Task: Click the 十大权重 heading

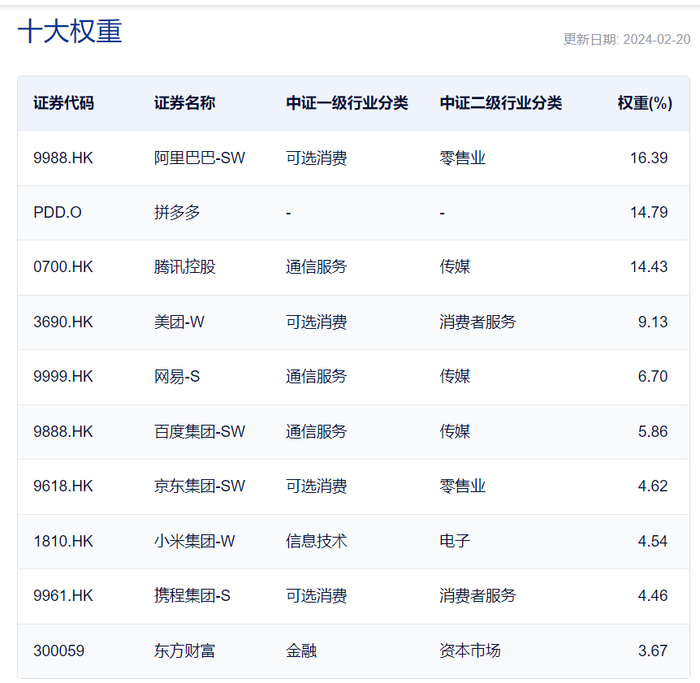Action: point(70,31)
